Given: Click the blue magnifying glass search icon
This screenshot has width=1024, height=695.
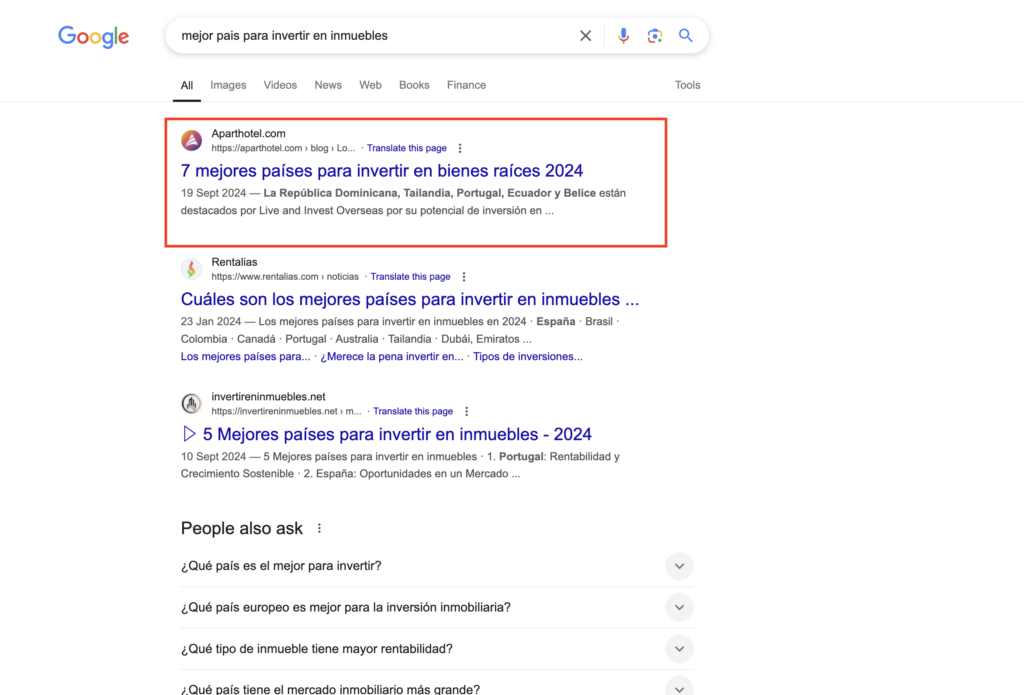Looking at the screenshot, I should (x=685, y=35).
